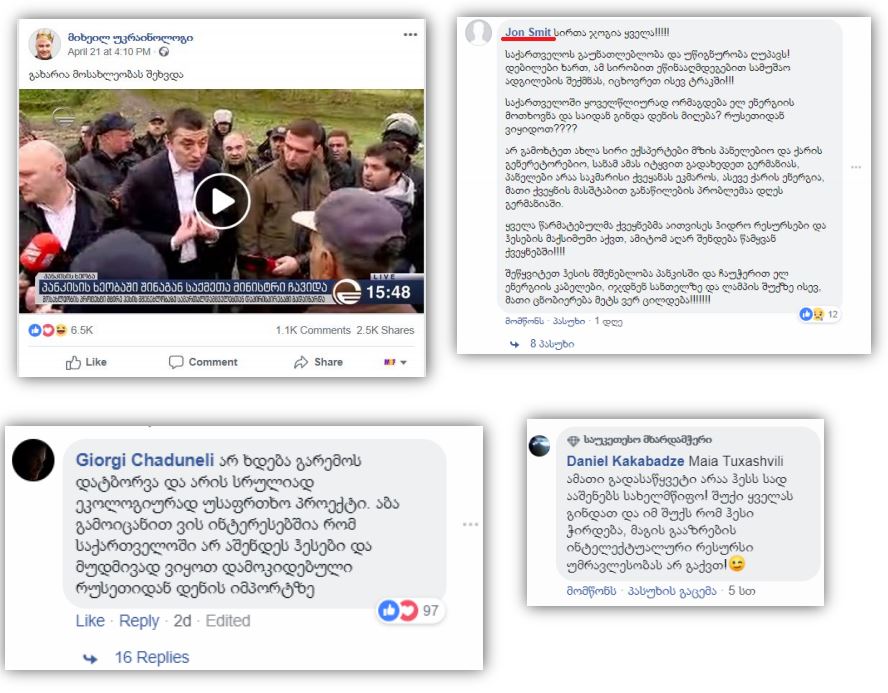The image size is (888, 693).
Task: Open the 2.5K Shares link
Action: (385, 330)
